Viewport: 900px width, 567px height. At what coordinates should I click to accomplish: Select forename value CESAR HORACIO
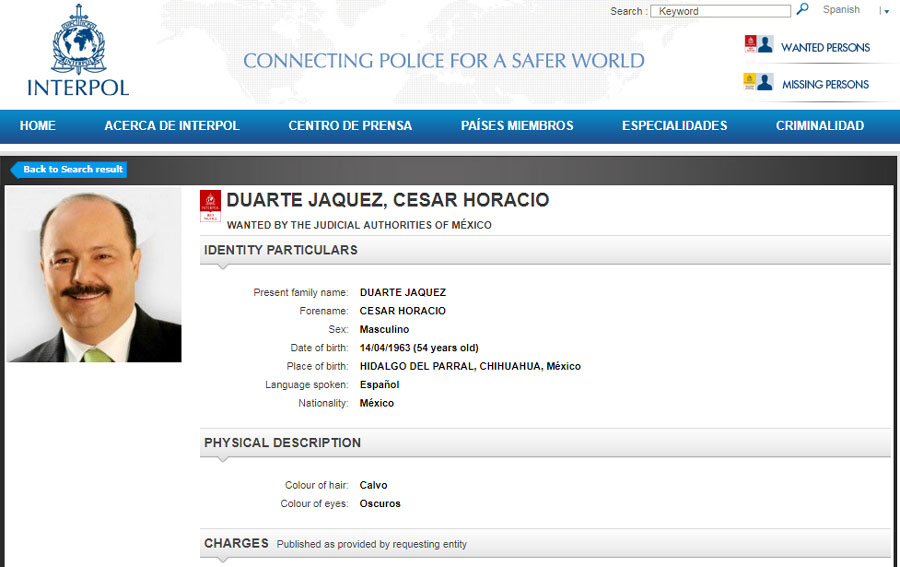tap(403, 310)
